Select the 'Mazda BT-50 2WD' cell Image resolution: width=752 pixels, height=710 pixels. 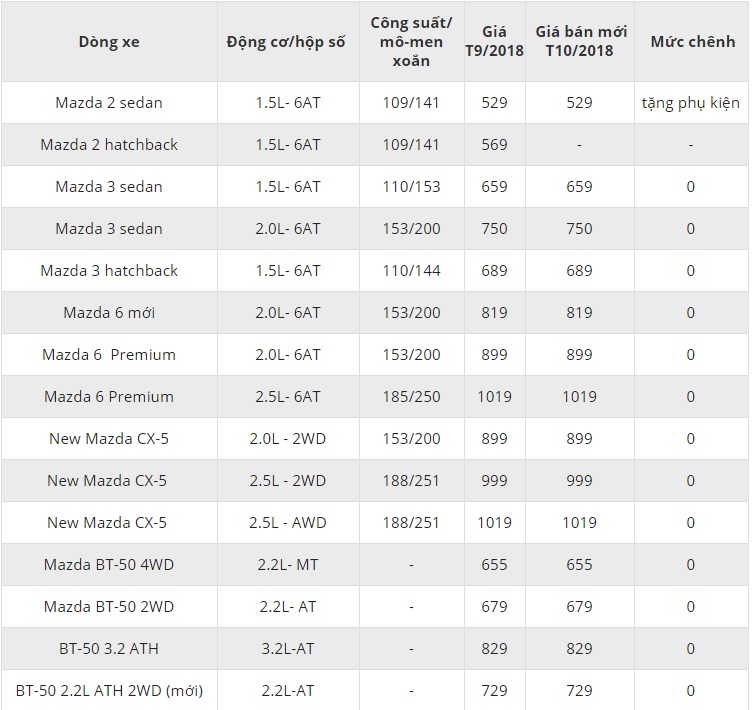click(x=109, y=606)
